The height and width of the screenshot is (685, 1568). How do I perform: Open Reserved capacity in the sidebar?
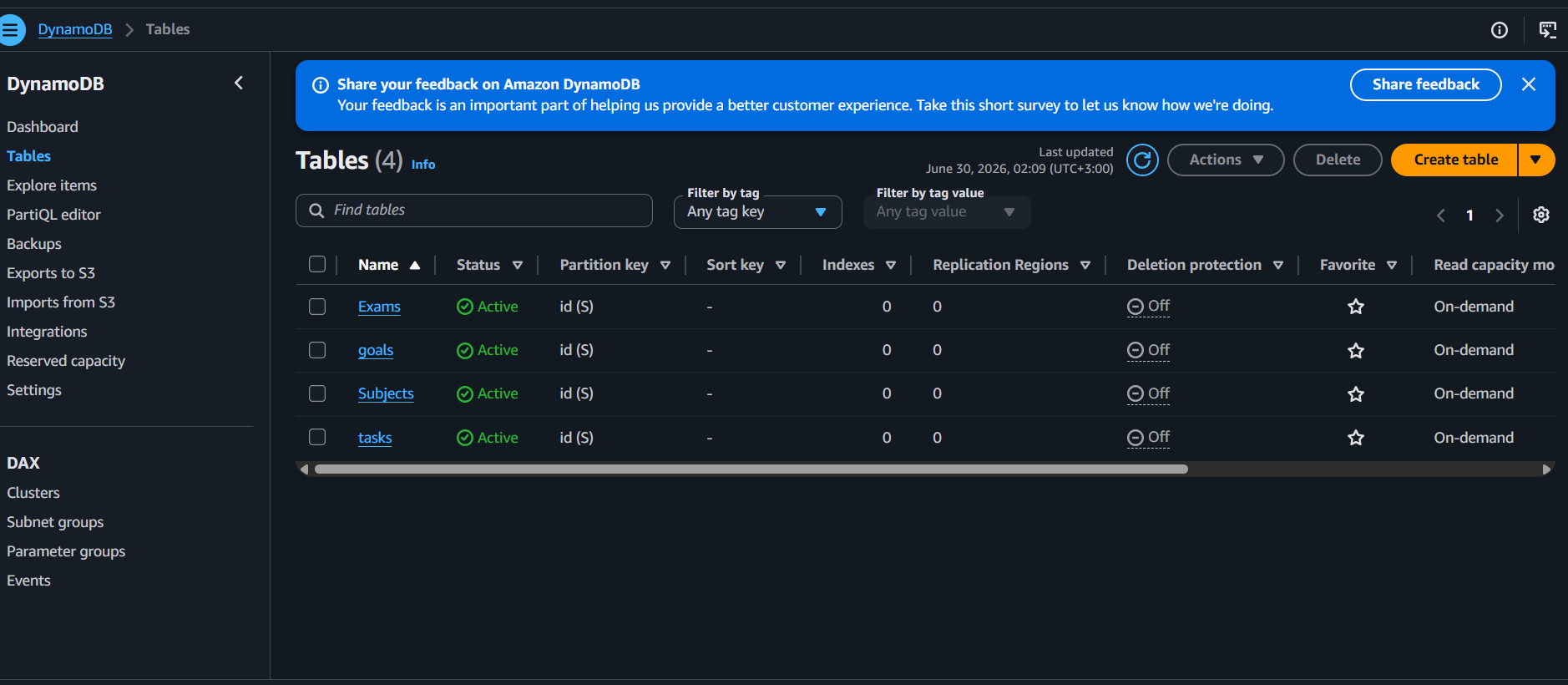tap(66, 361)
